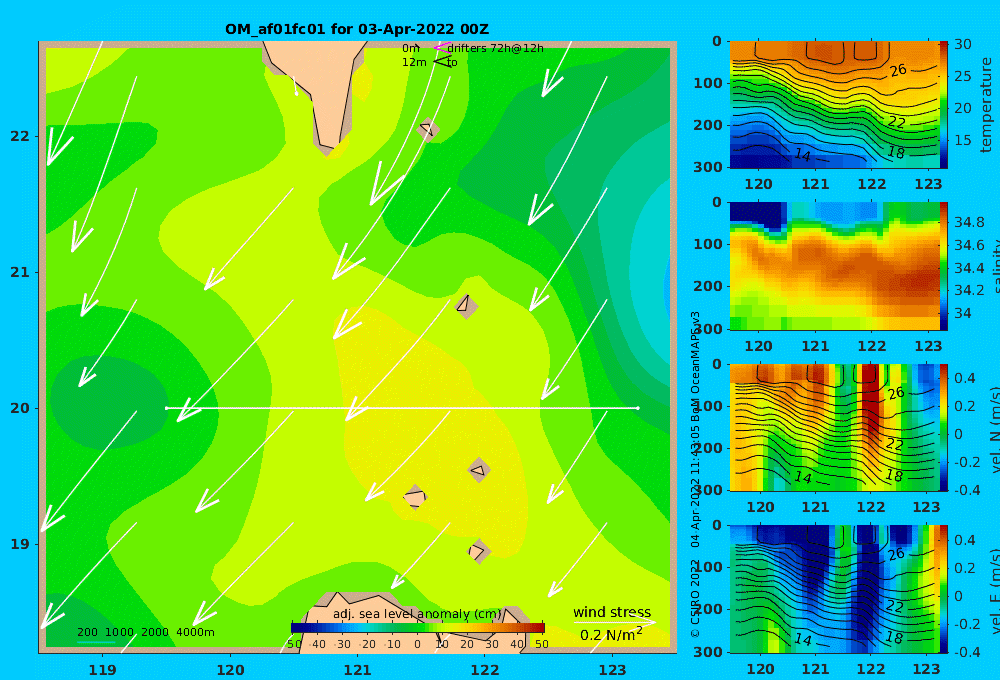Image resolution: width=1000 pixels, height=680 pixels.
Task: Click the 'wind stress' label
Action: 612,612
